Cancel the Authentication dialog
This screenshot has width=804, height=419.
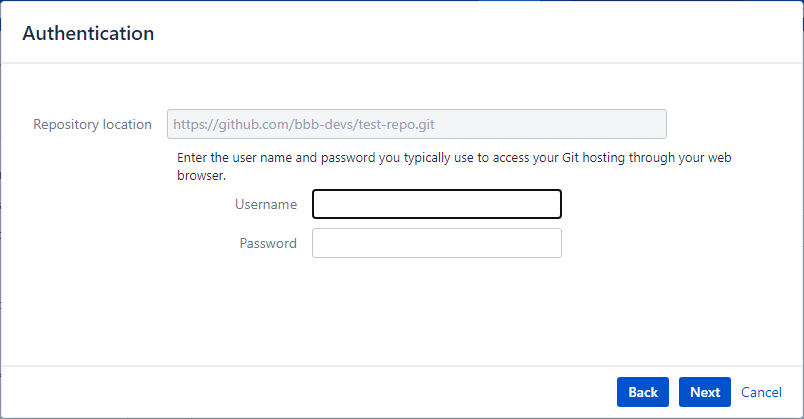tap(761, 392)
